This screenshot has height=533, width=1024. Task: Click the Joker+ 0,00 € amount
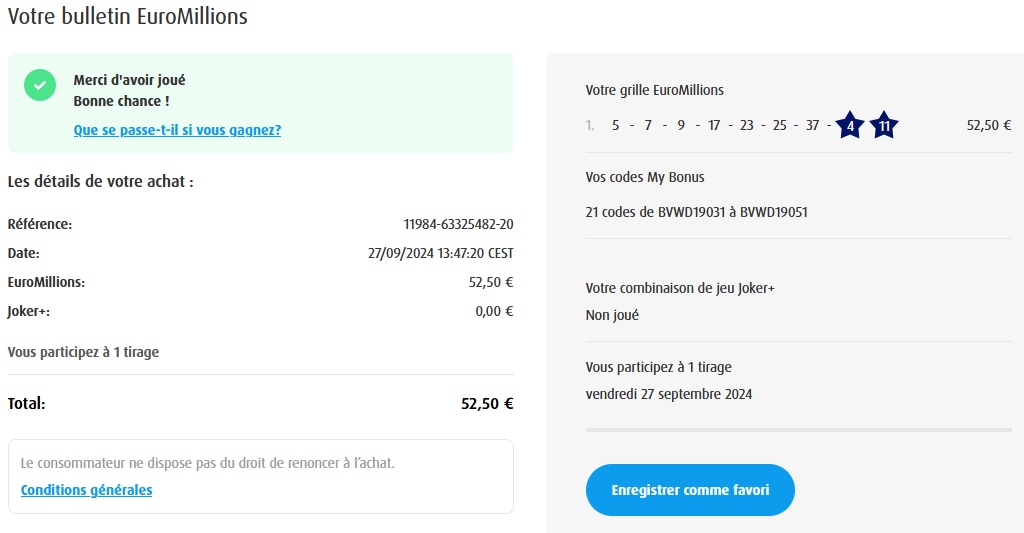pos(494,311)
